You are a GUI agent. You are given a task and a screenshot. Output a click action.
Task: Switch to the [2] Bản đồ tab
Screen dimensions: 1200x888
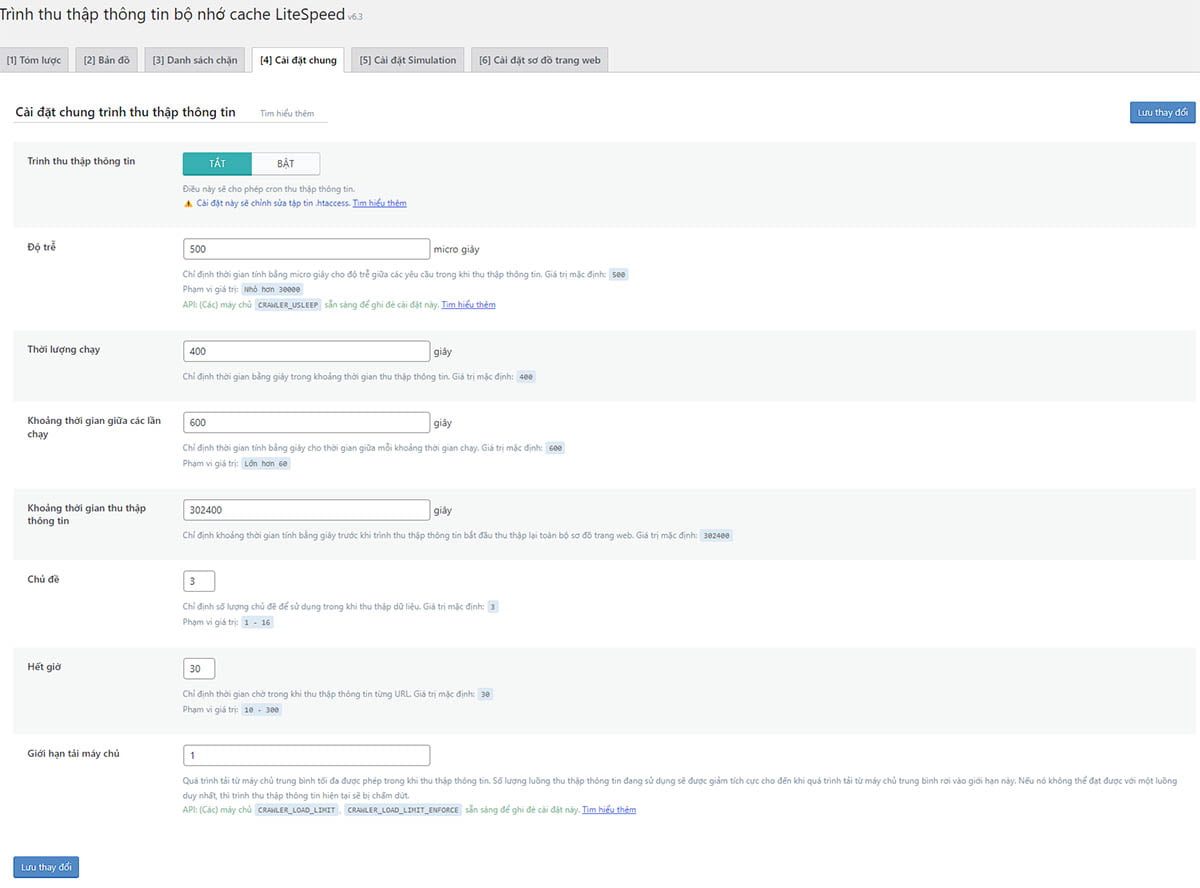tap(107, 60)
